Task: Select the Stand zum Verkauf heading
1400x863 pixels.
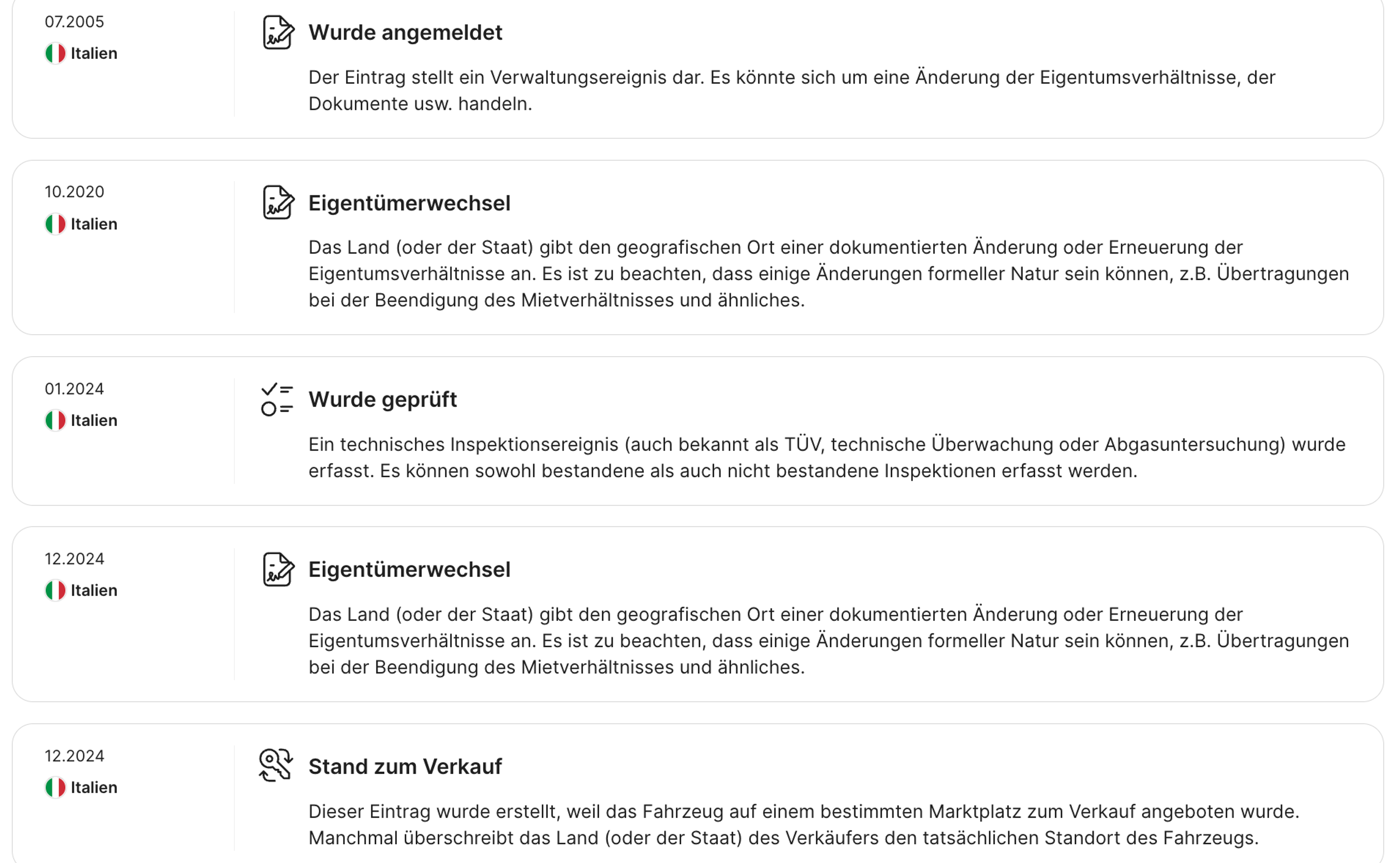Action: pyautogui.click(x=405, y=767)
